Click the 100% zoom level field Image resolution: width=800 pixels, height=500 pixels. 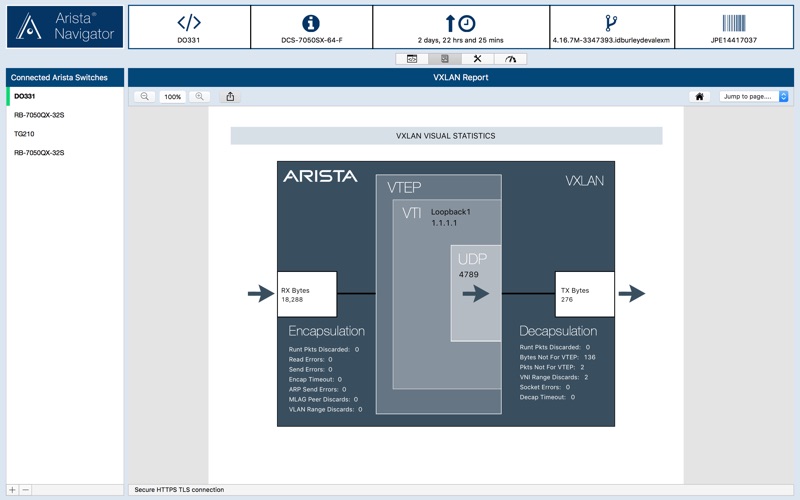click(172, 96)
